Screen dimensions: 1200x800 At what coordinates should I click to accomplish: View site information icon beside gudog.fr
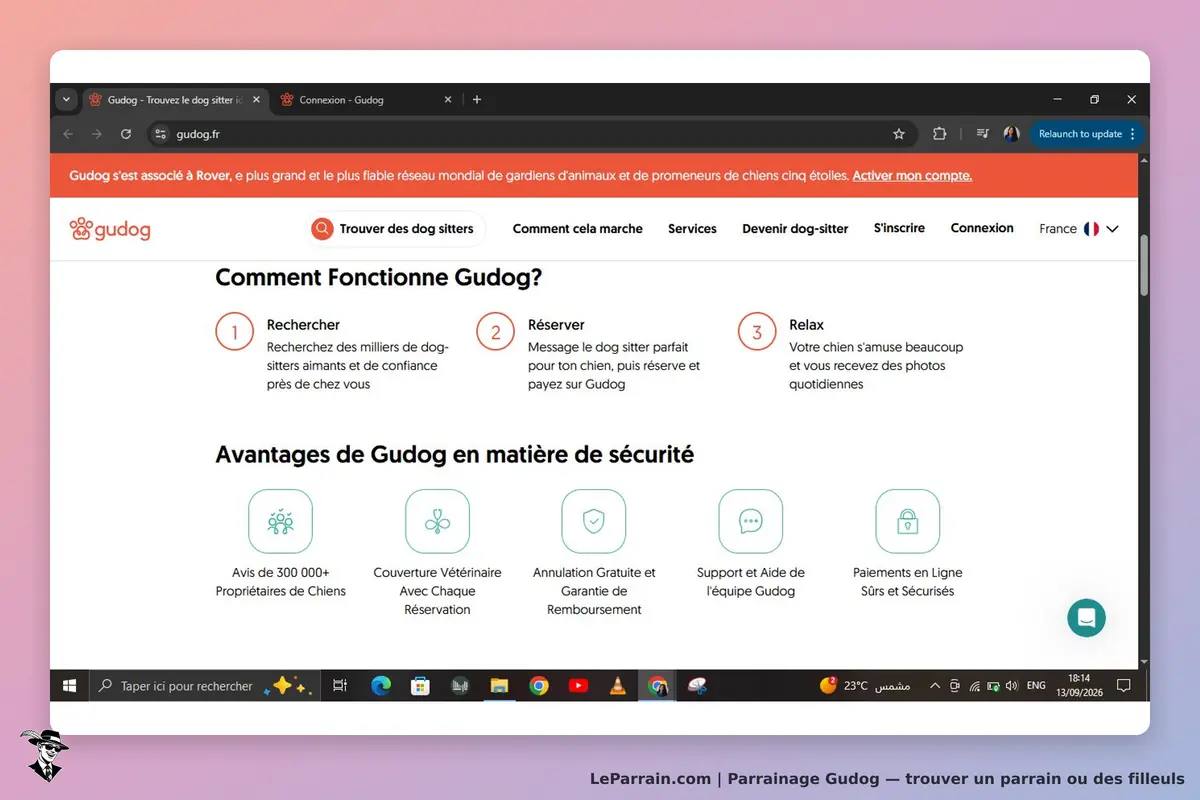[x=160, y=134]
